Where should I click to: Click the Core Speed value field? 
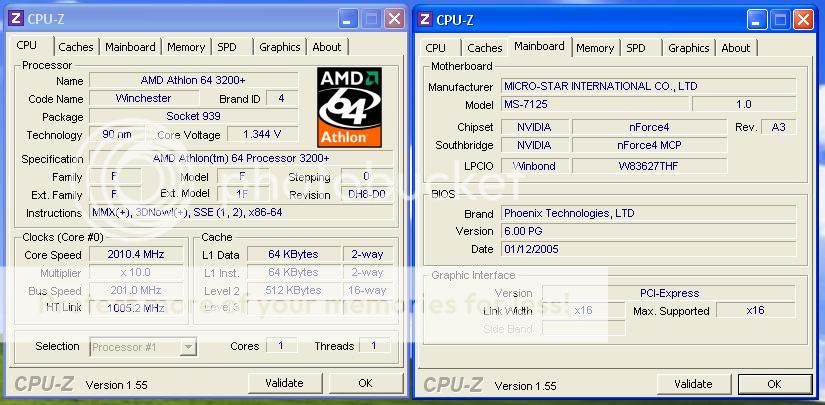[x=136, y=255]
